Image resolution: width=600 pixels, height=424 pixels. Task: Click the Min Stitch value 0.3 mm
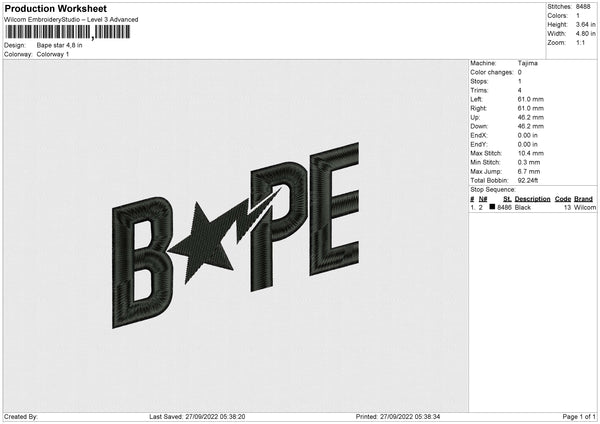529,162
